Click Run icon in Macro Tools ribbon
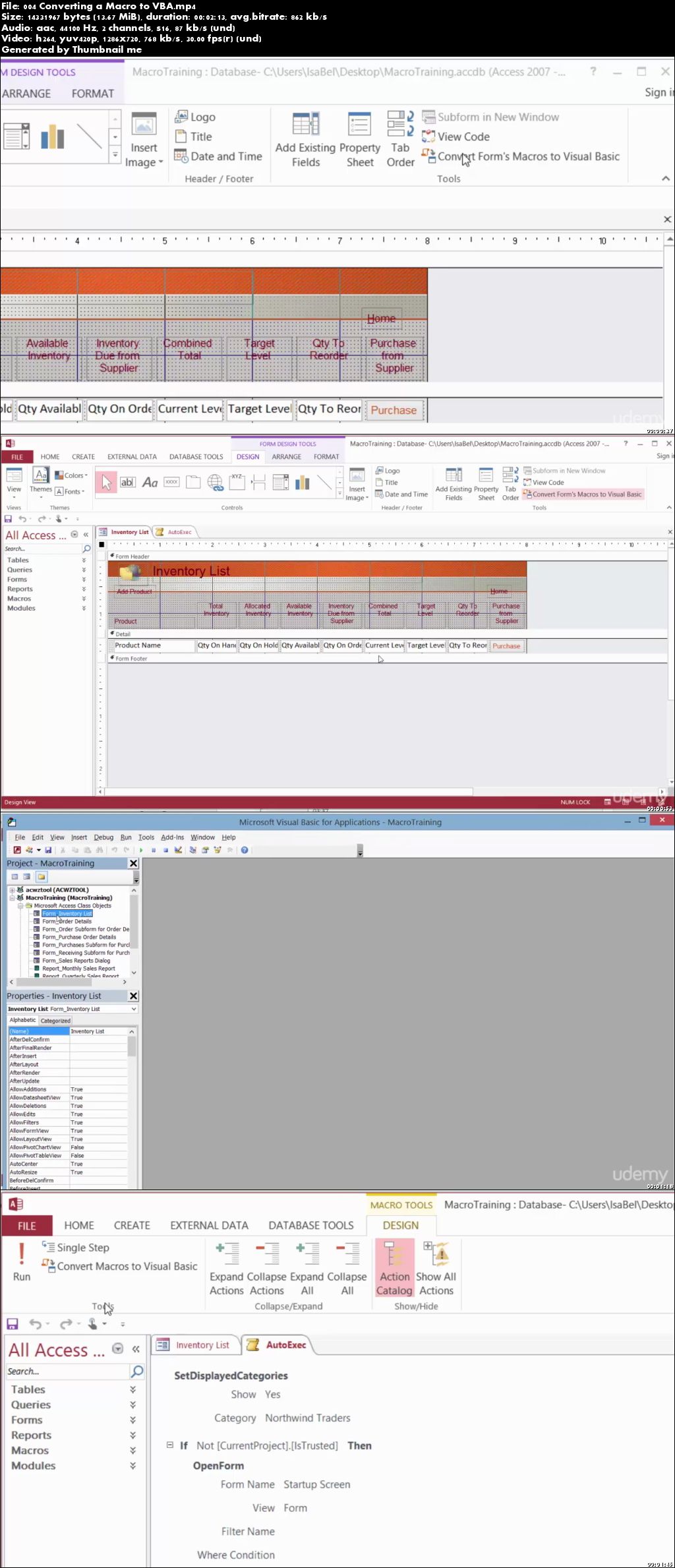The image size is (675, 1568). coord(22,1261)
